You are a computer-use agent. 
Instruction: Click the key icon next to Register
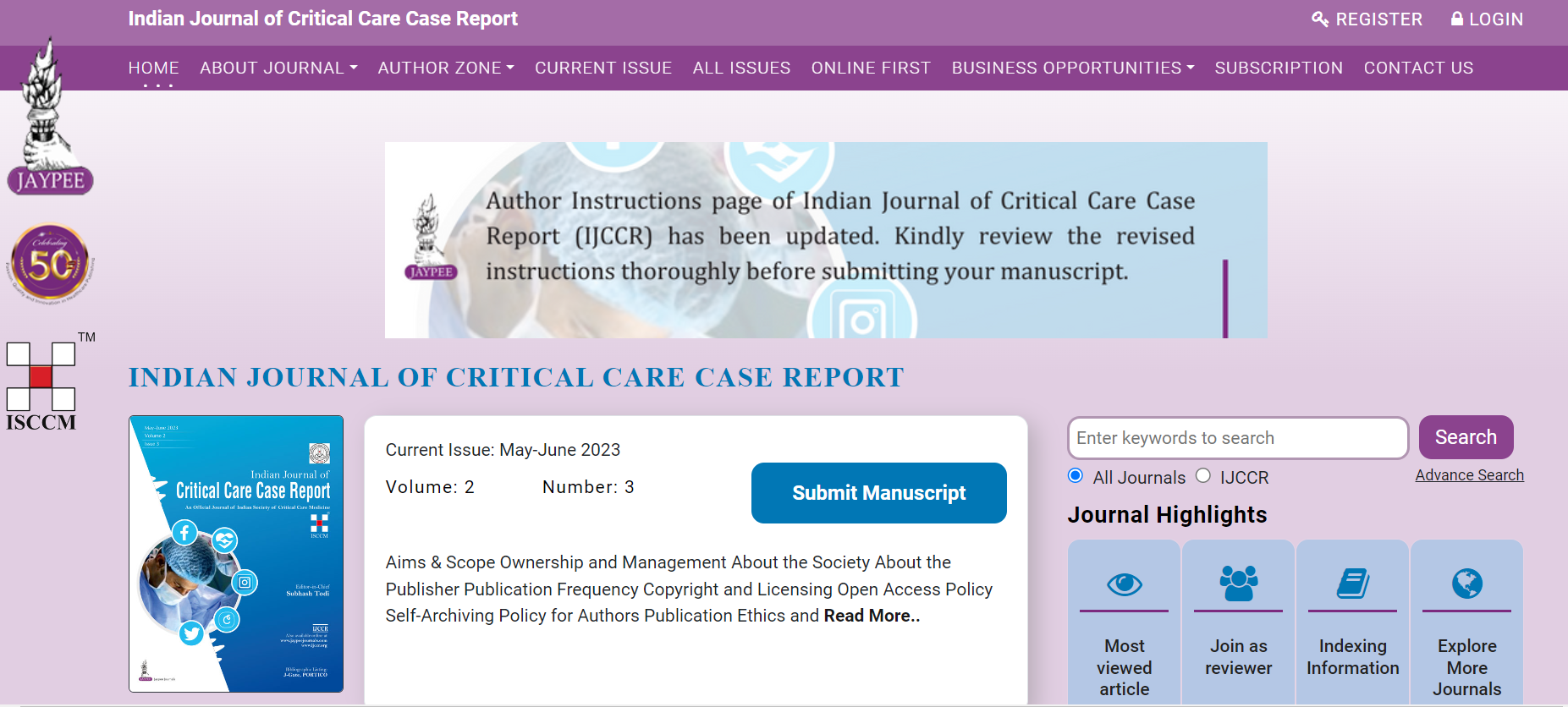coord(1320,19)
